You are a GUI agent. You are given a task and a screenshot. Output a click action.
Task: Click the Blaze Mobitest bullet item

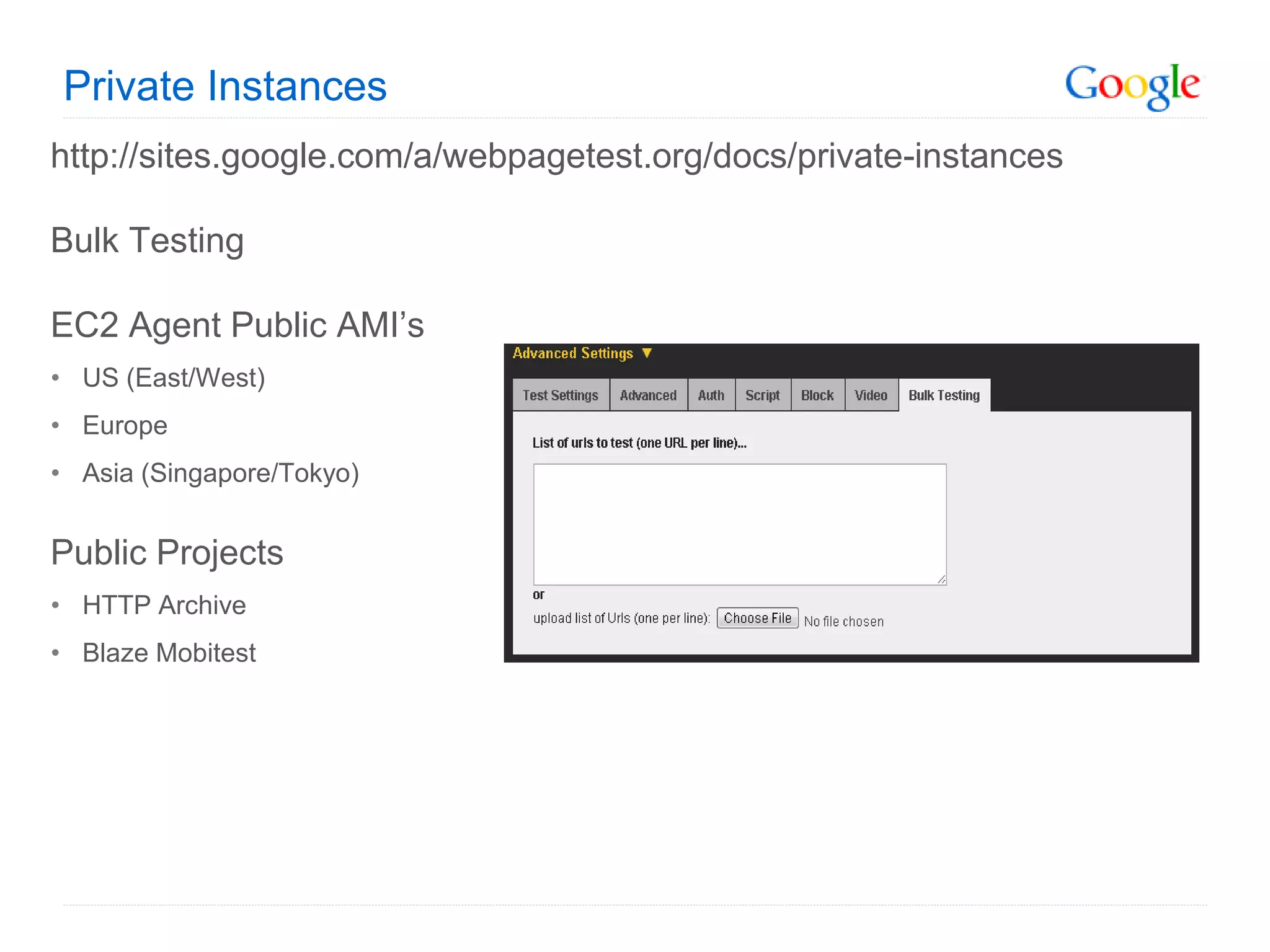[x=169, y=653]
